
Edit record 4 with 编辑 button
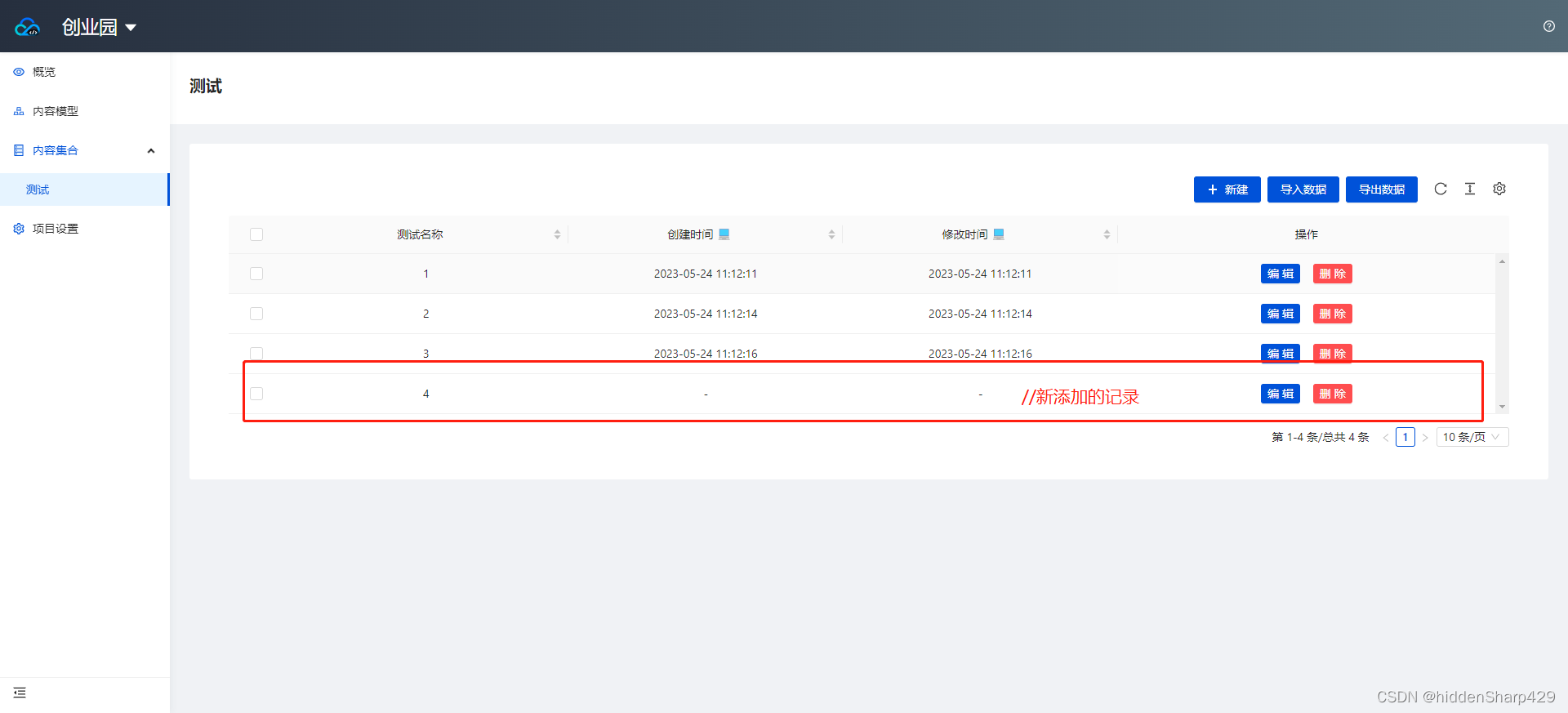1281,394
